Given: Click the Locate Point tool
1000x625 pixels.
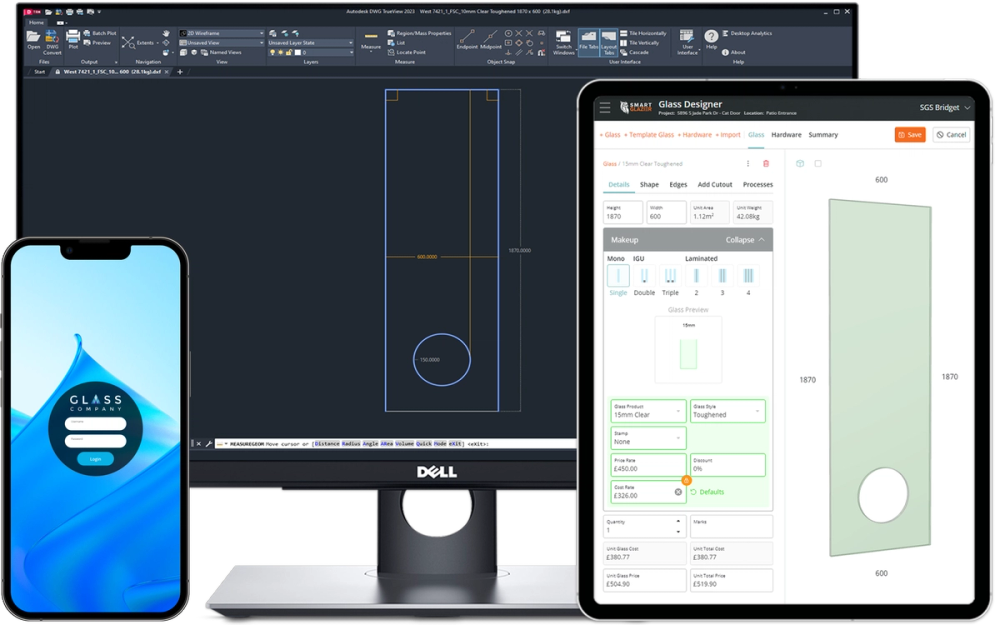Looking at the screenshot, I should tap(404, 52).
